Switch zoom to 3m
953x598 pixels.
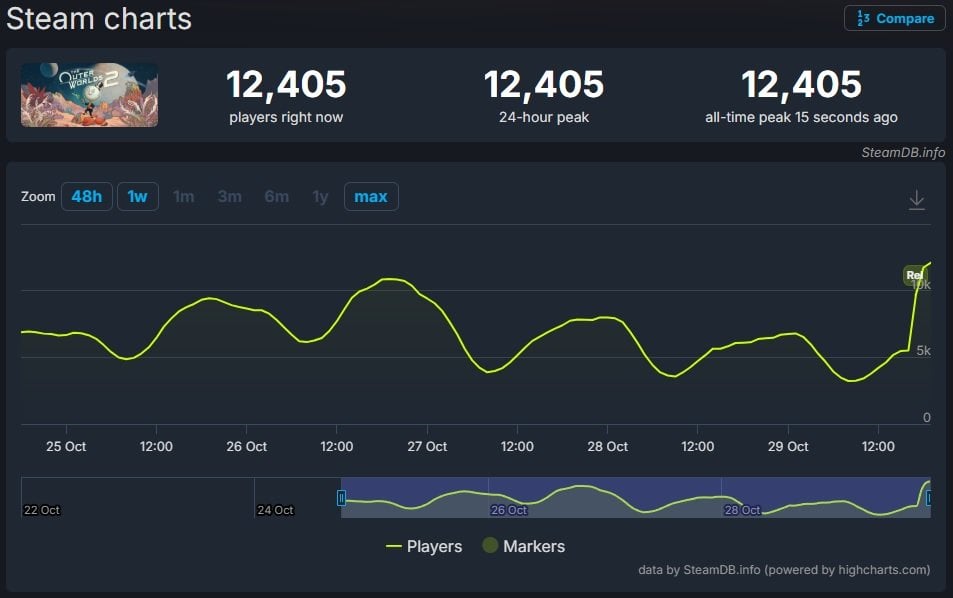(x=229, y=197)
